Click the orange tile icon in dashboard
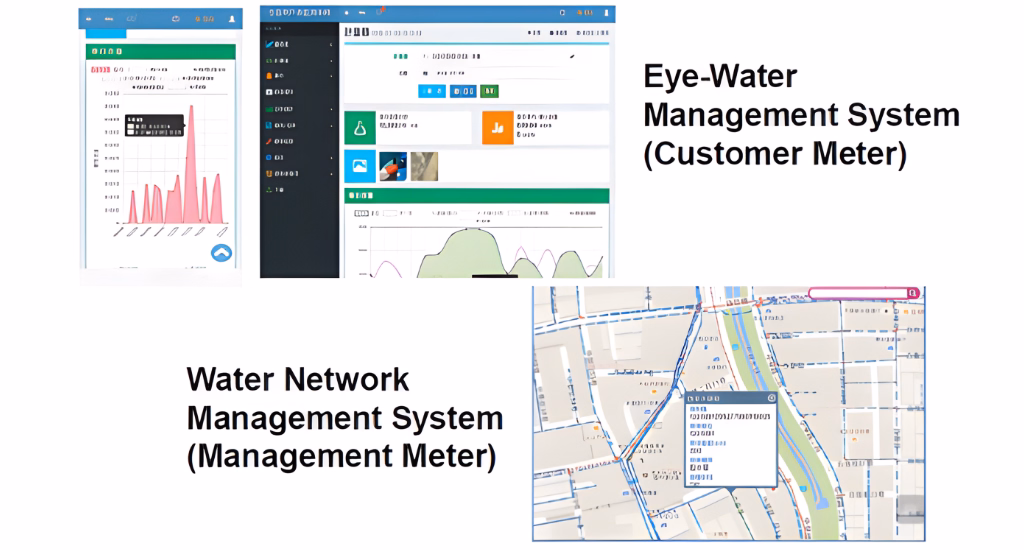Screen dimensions: 1024x550 pyautogui.click(x=498, y=127)
